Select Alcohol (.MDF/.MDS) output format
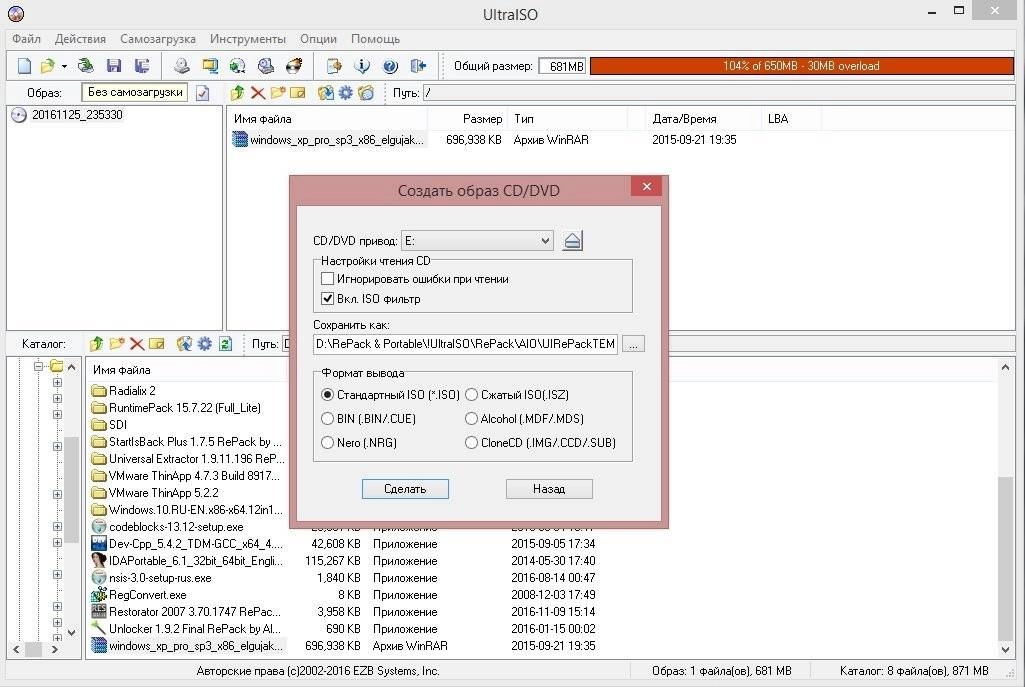 (x=471, y=418)
